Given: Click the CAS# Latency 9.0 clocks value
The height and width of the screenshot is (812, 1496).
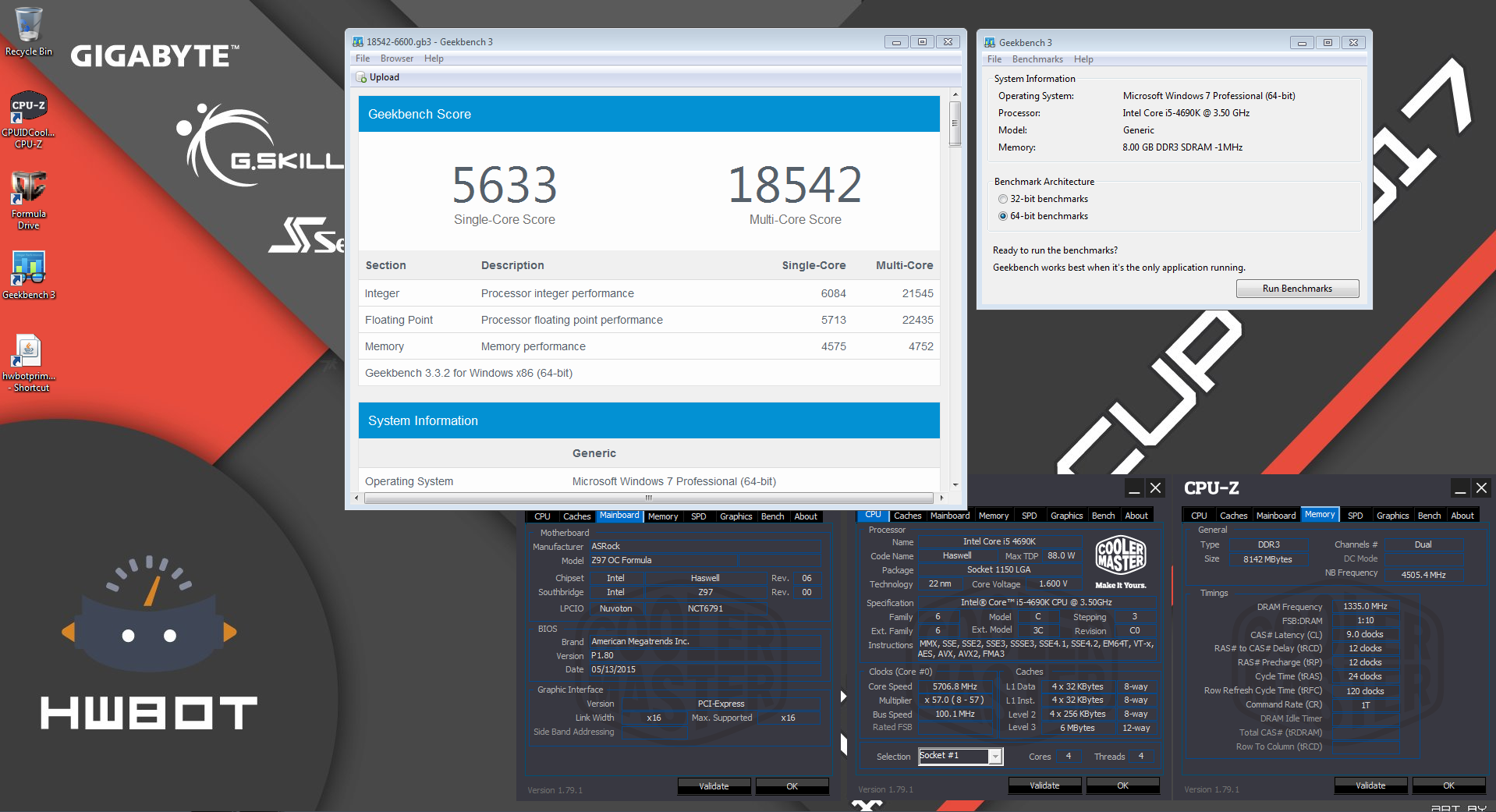Looking at the screenshot, I should point(1365,634).
